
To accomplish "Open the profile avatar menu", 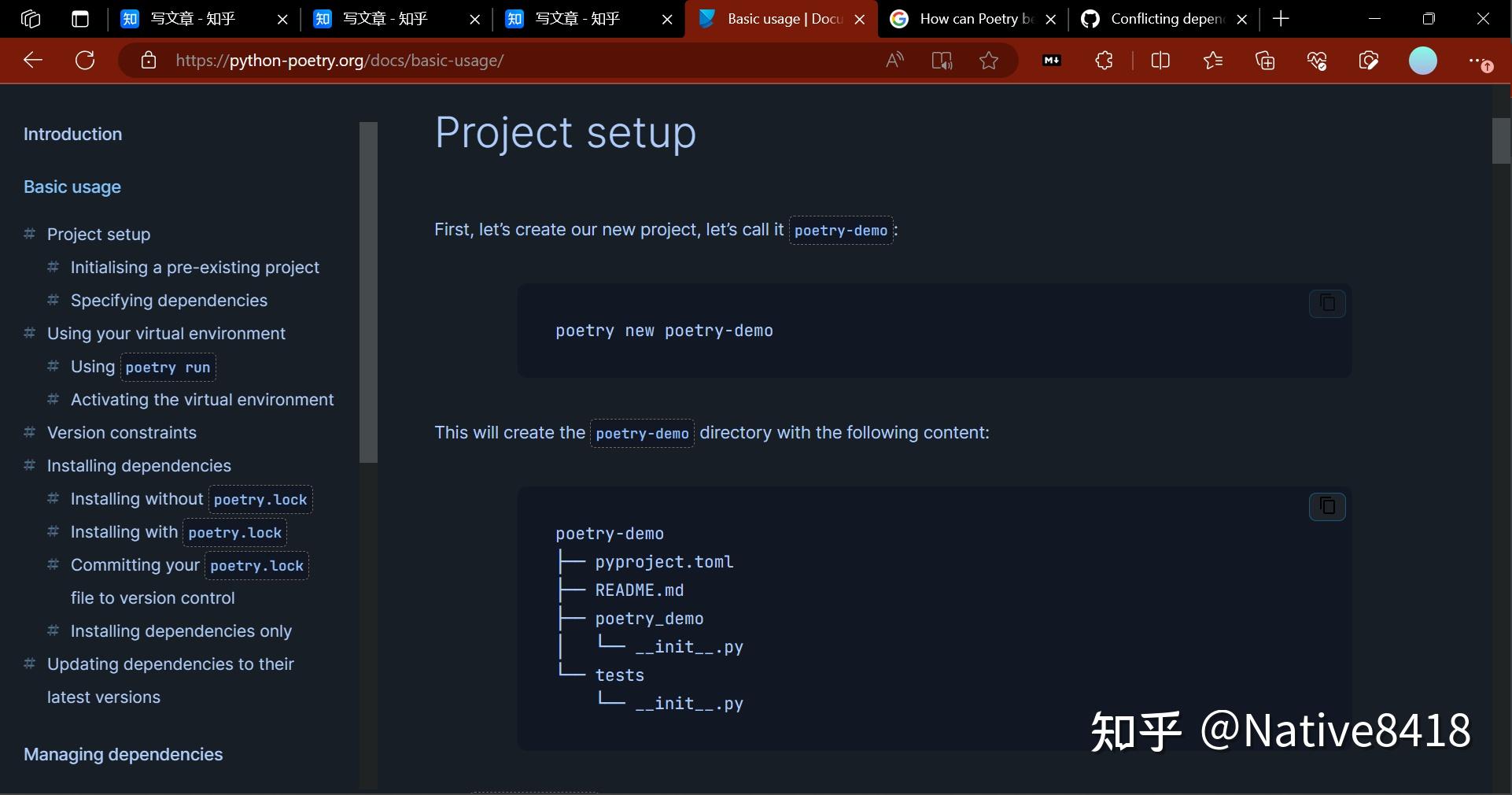I will click(x=1423, y=61).
